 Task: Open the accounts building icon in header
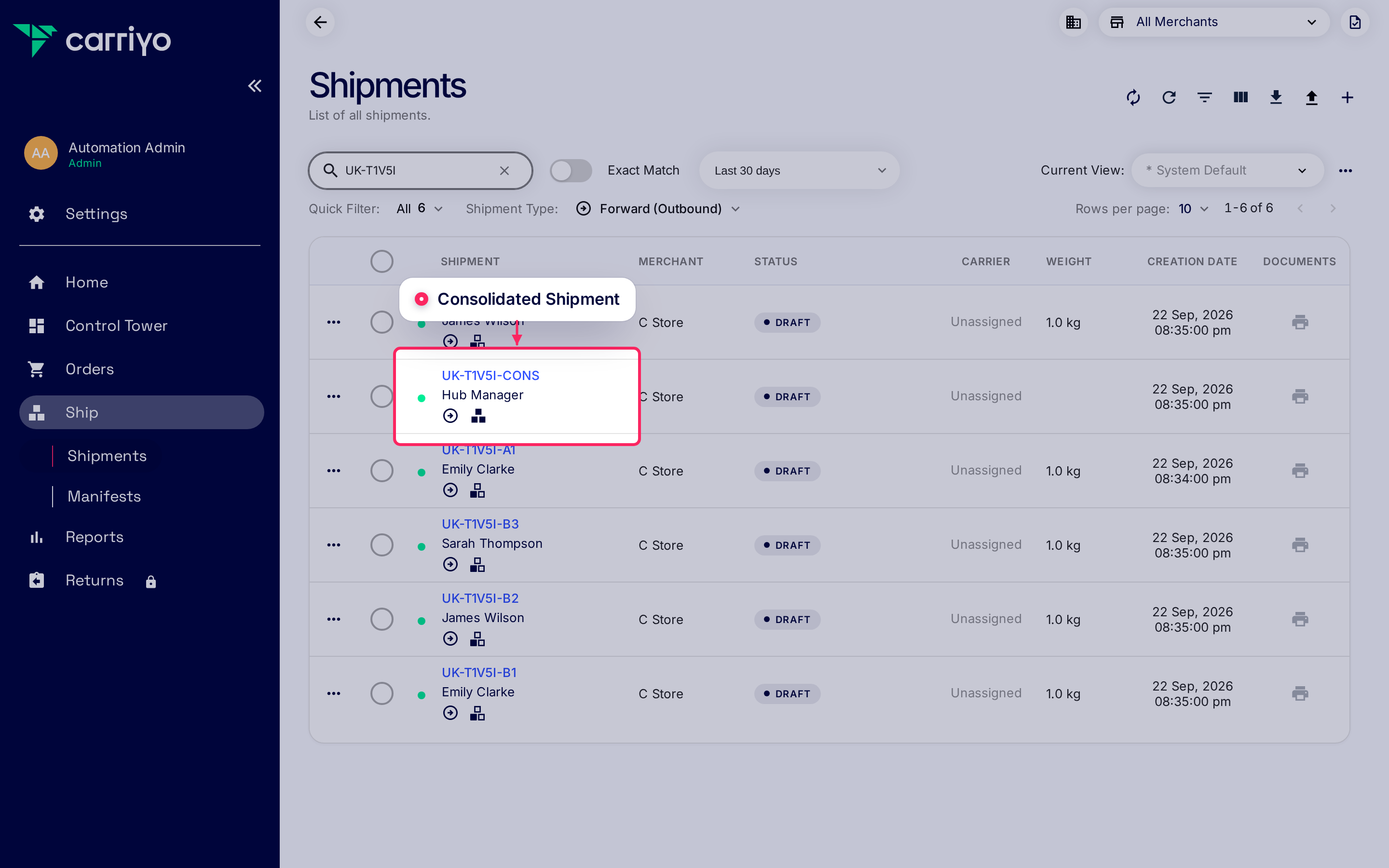[1073, 22]
